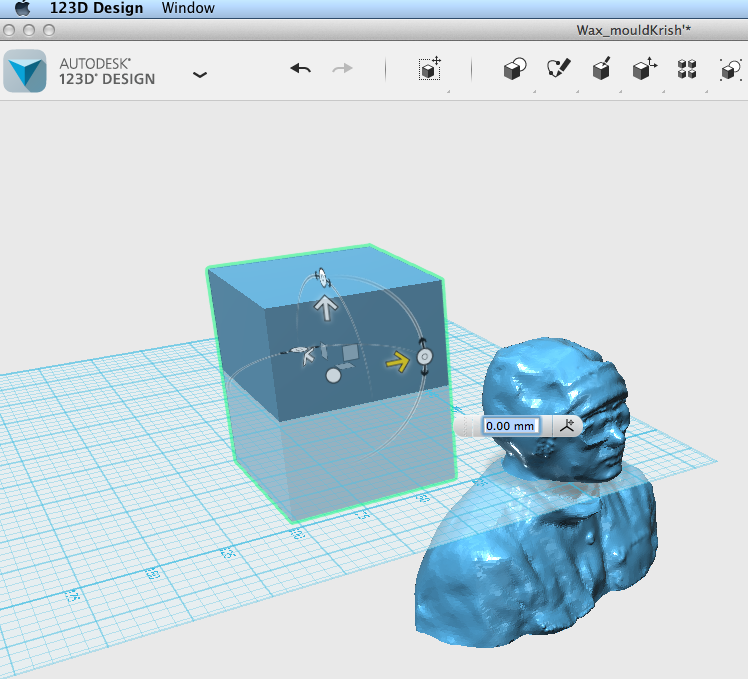Open the Pattern tool icon
This screenshot has height=679, width=748.
[x=687, y=69]
